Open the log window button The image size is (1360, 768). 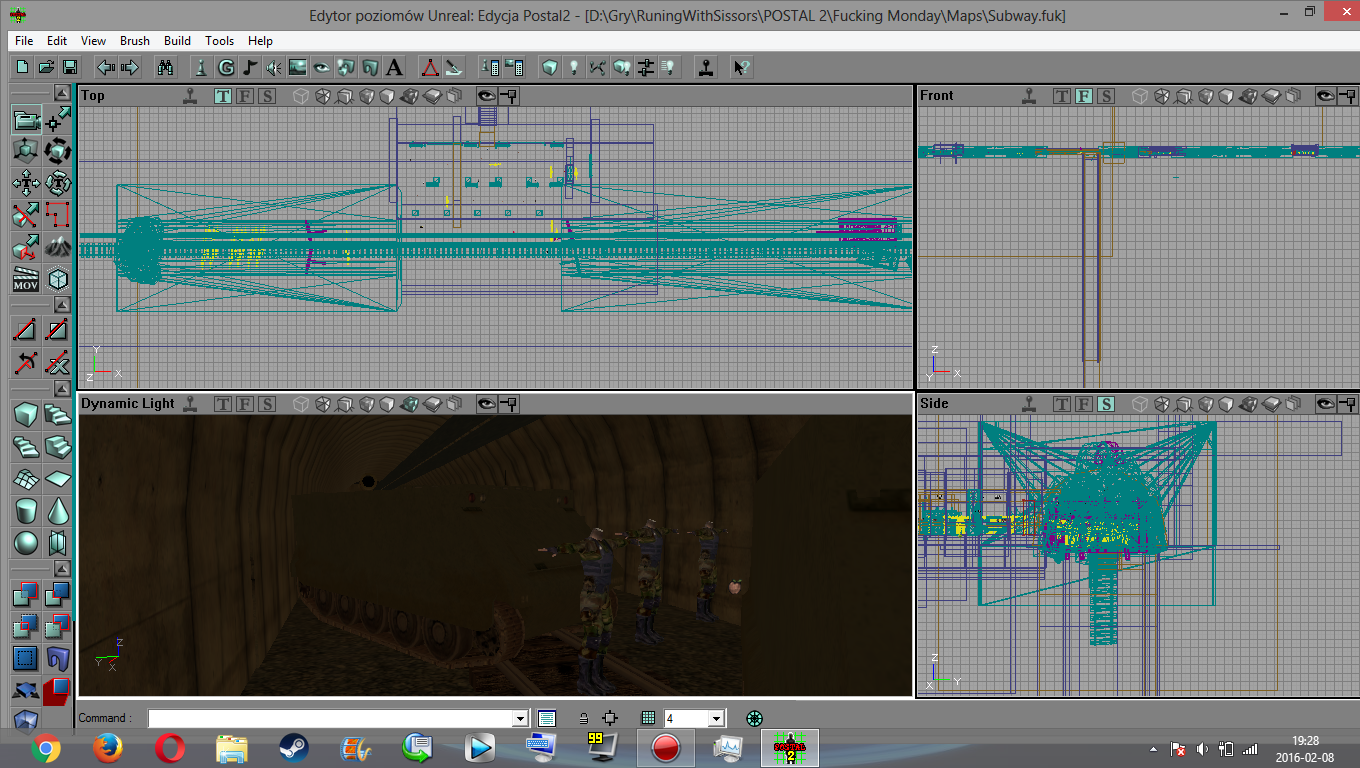click(x=546, y=718)
